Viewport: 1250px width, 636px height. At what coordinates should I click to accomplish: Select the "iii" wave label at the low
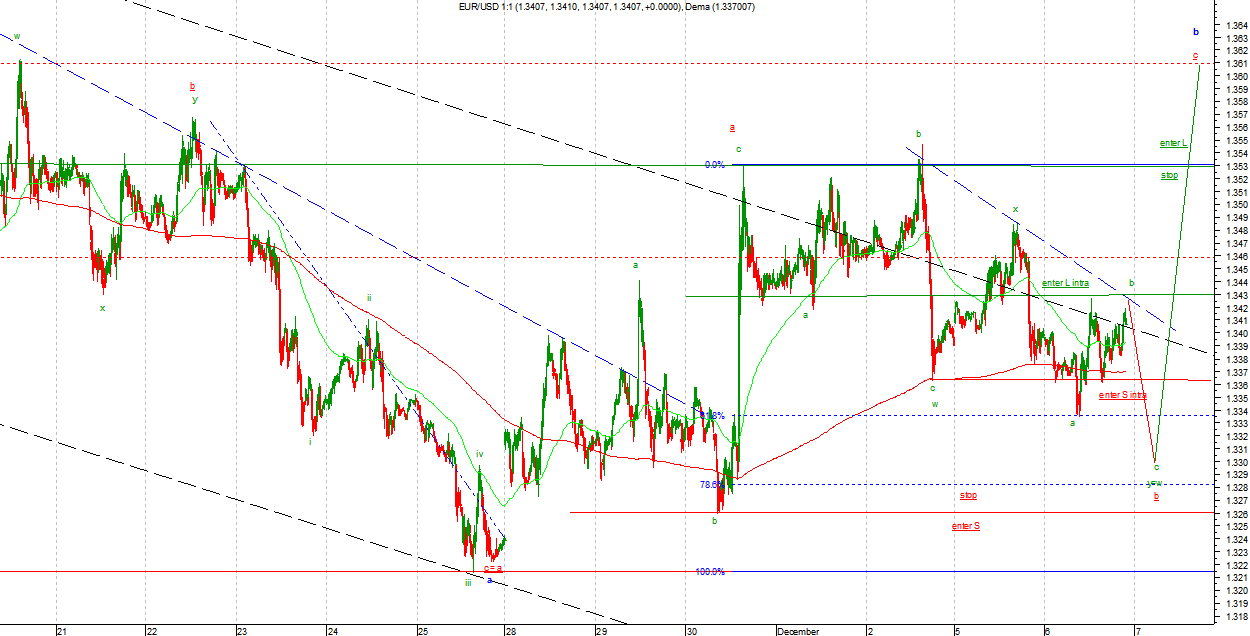[468, 582]
